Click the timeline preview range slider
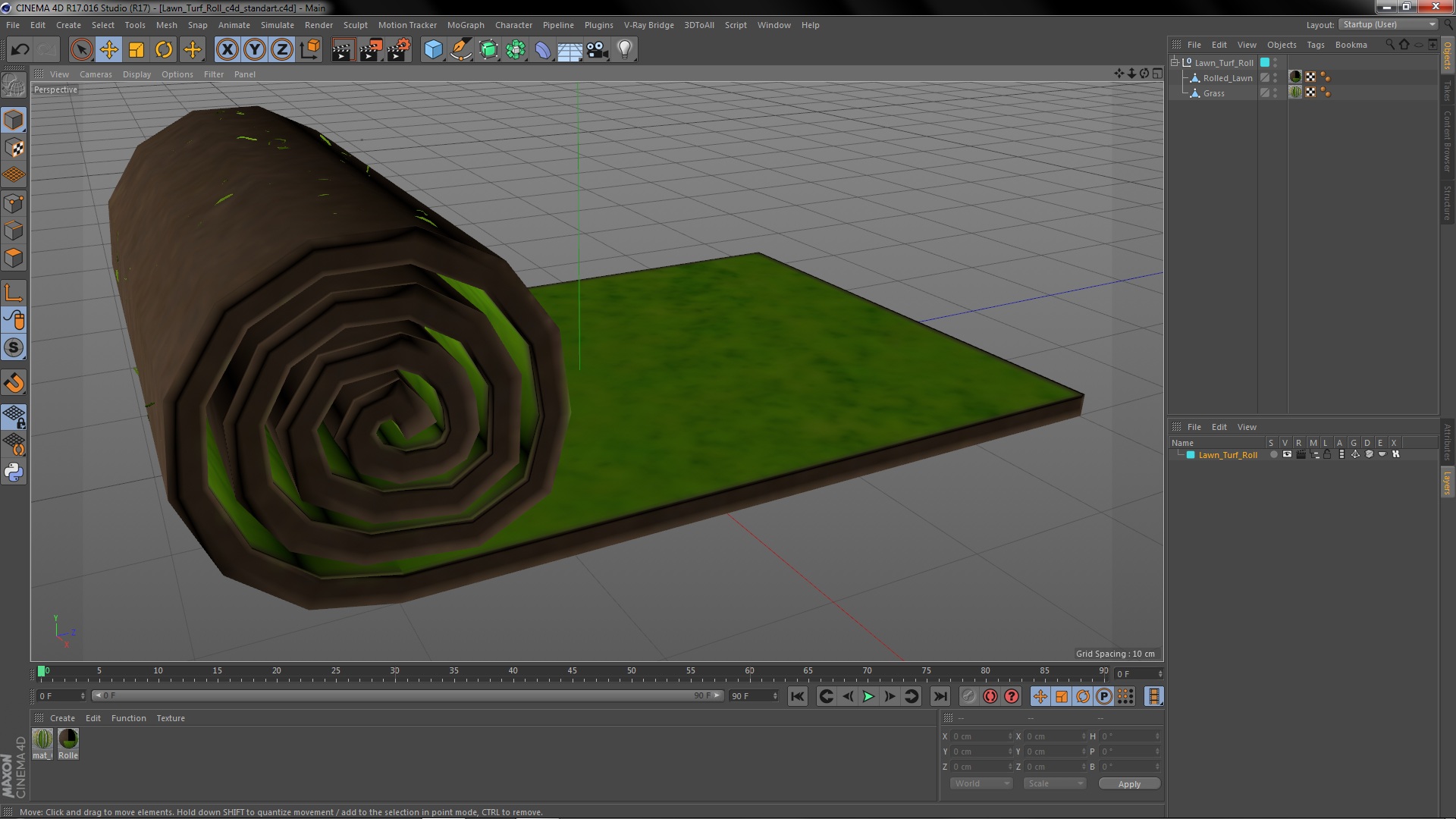 [x=407, y=695]
